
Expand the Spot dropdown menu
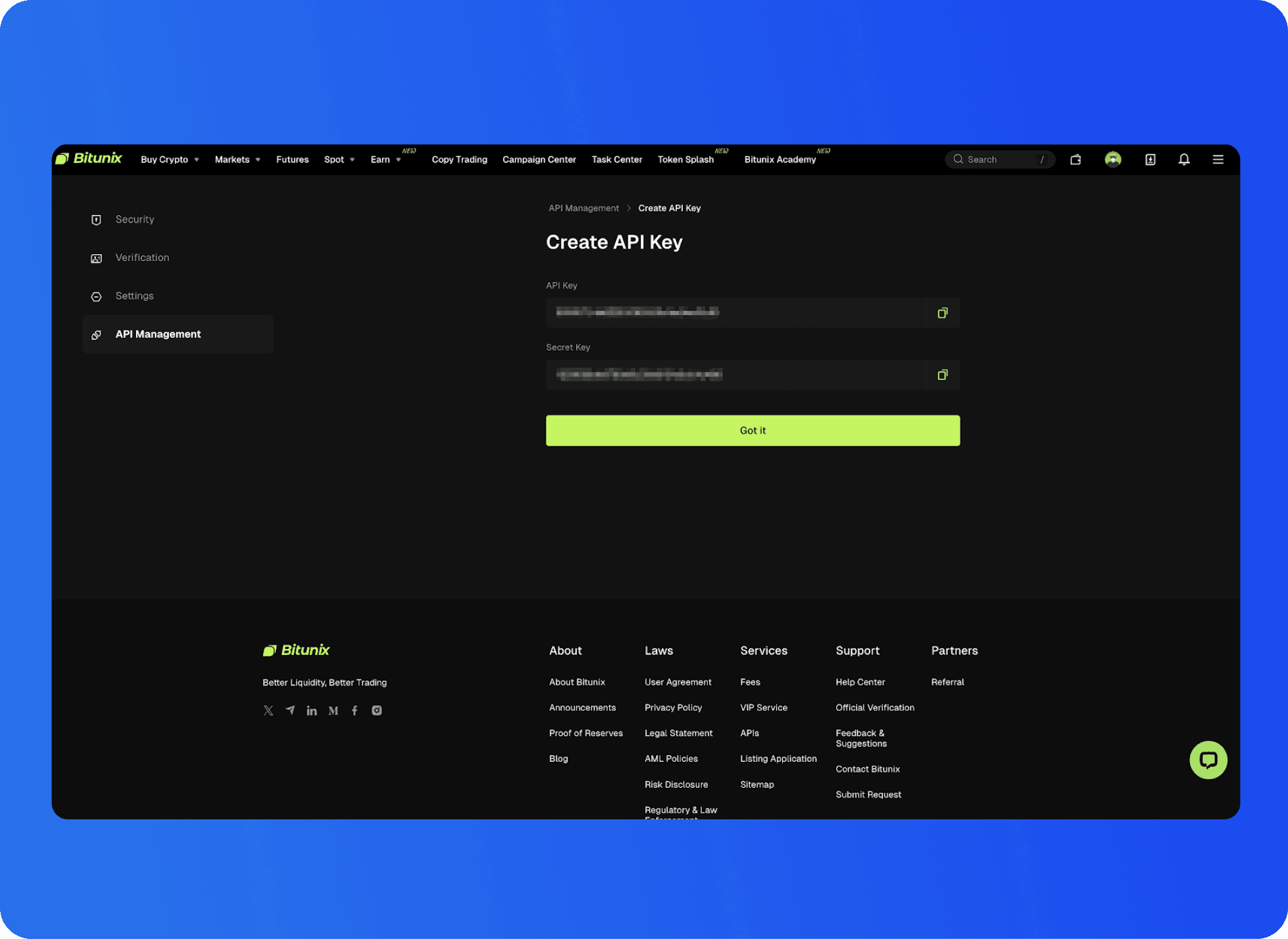(x=339, y=160)
